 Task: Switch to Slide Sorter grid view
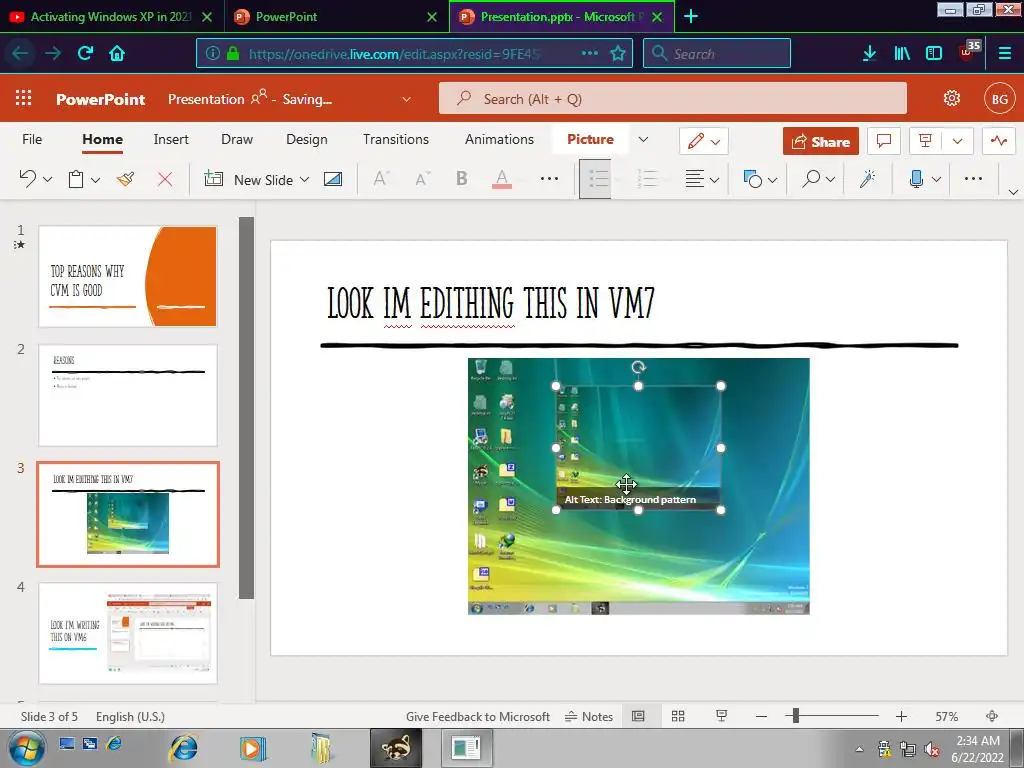pyautogui.click(x=678, y=716)
